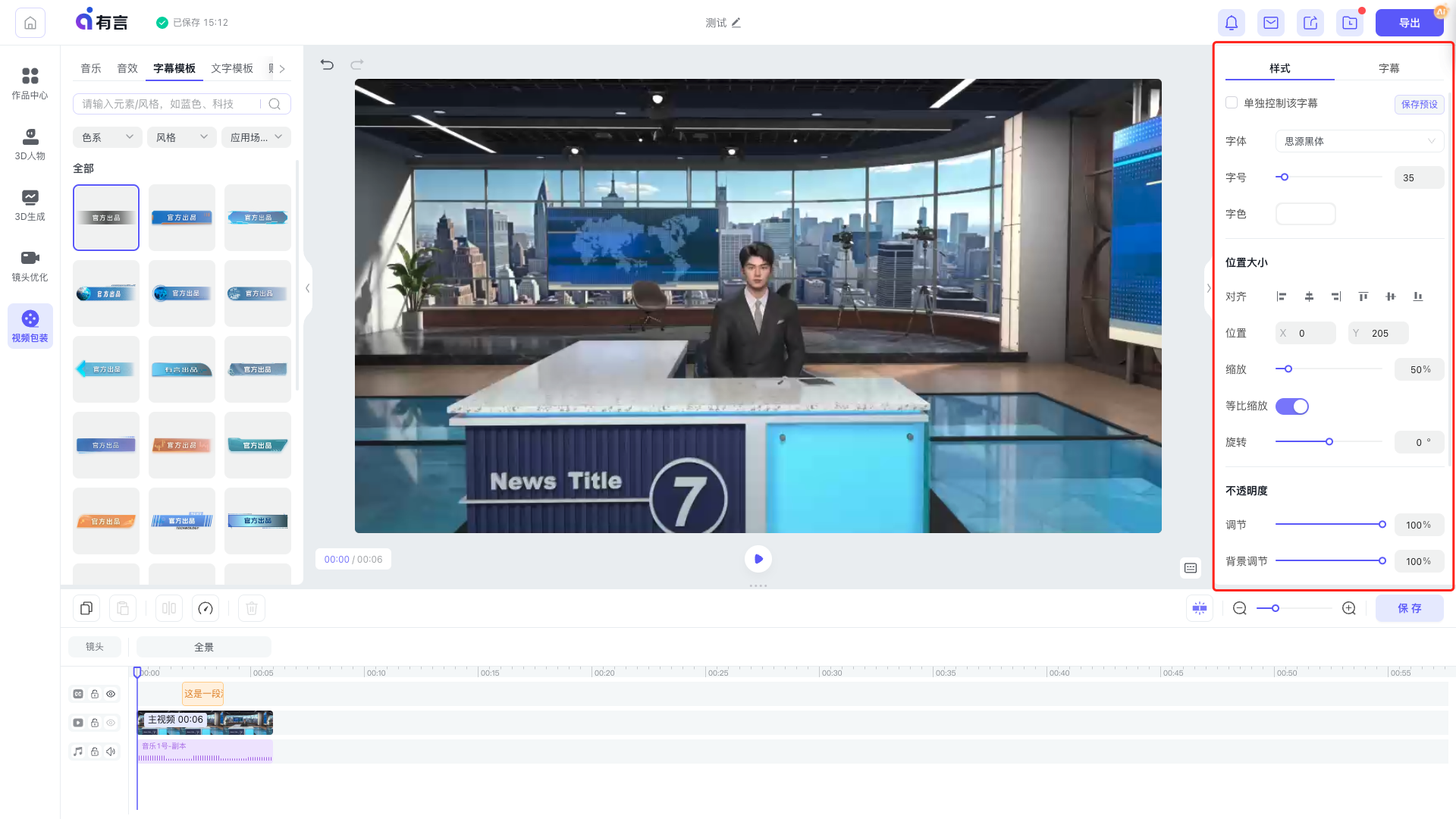Click the copy icon in timeline toolbar
Screen dimensions: 1456x819
[x=86, y=608]
